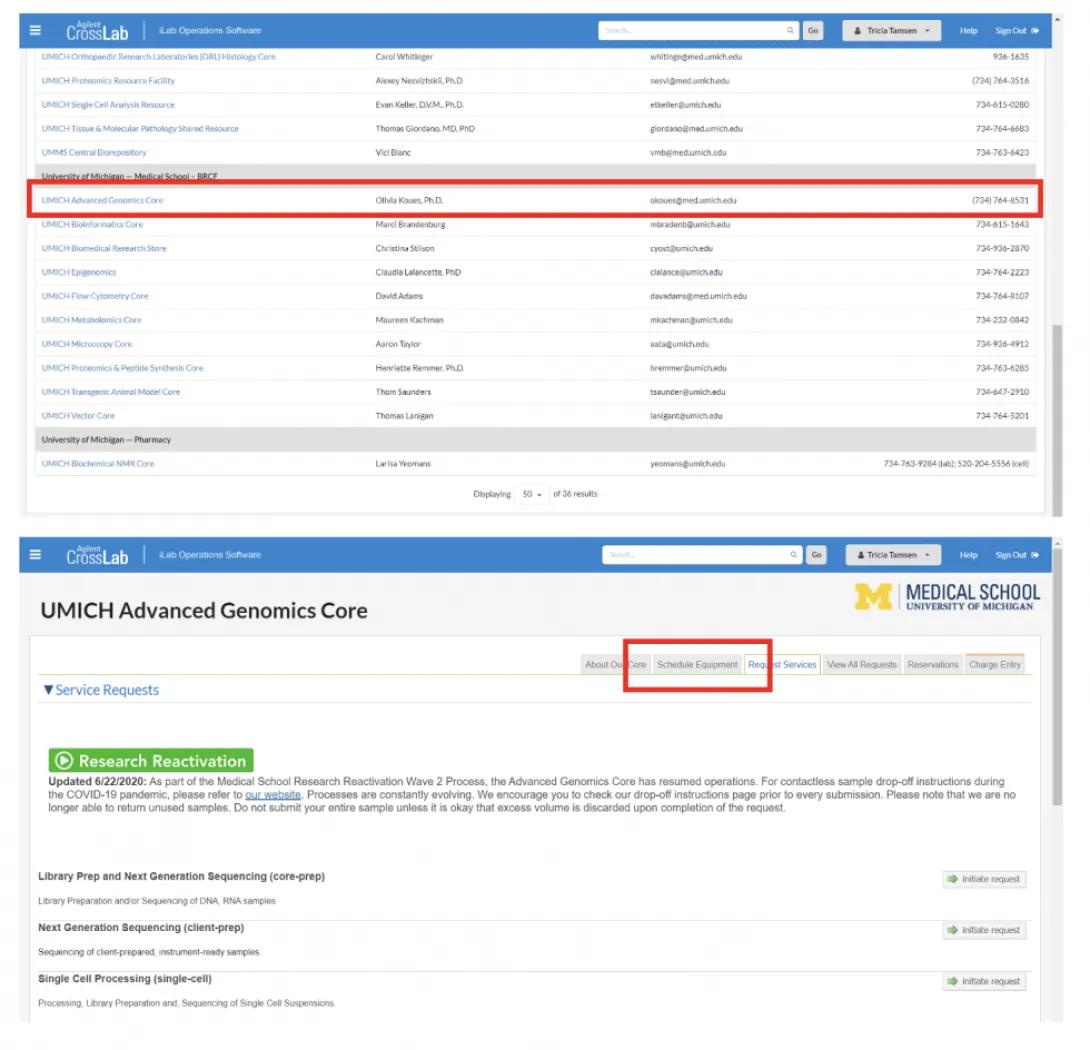Open UMMS Central Biorepository link

click(x=94, y=153)
